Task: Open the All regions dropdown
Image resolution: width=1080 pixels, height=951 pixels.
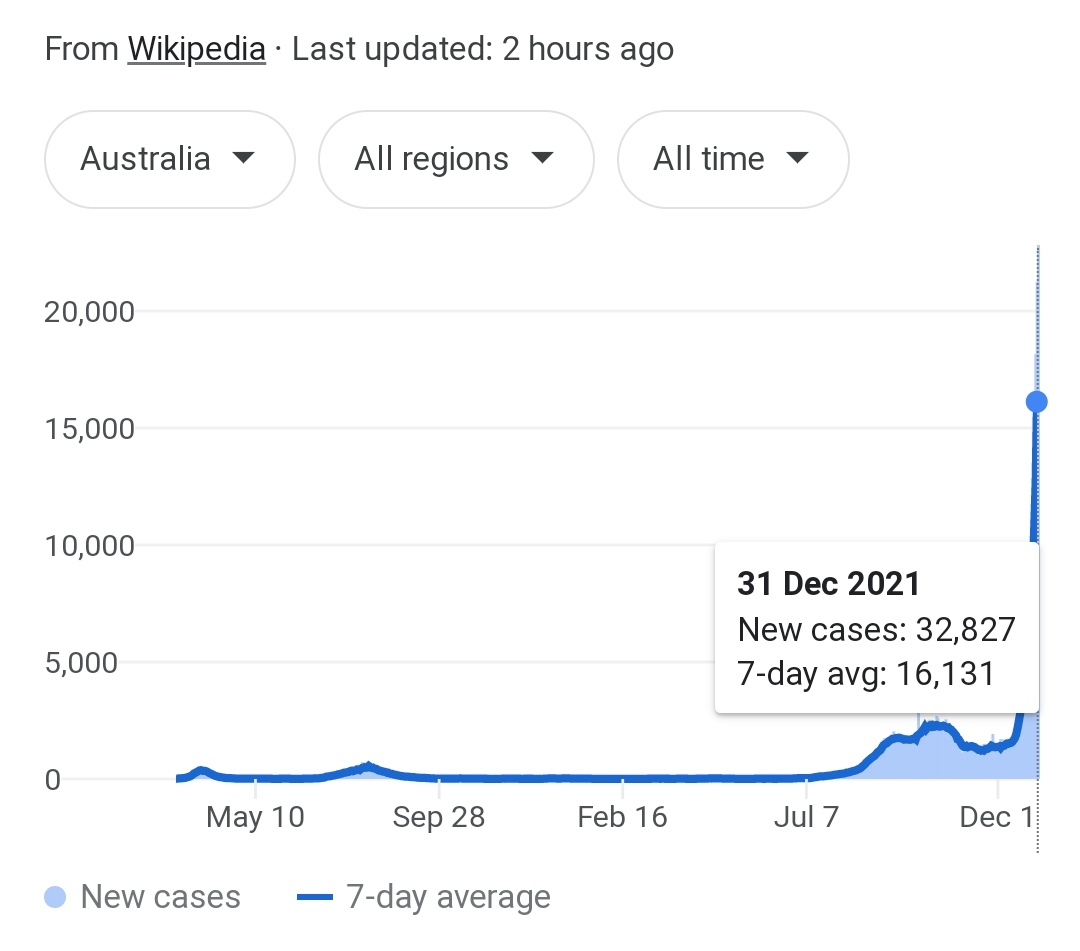Action: point(456,159)
